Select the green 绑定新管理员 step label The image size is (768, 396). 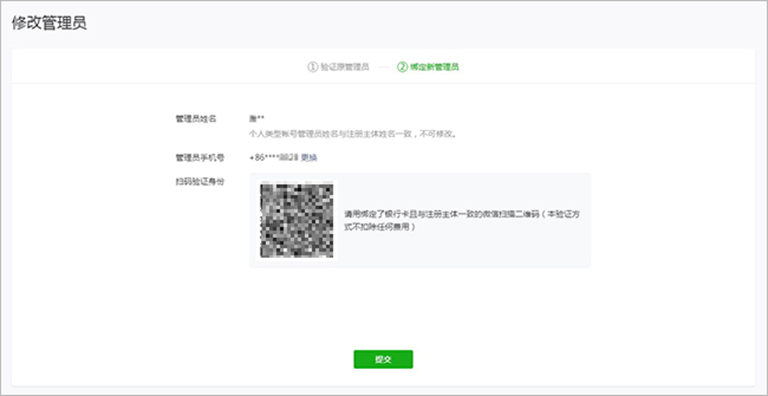(x=434, y=67)
